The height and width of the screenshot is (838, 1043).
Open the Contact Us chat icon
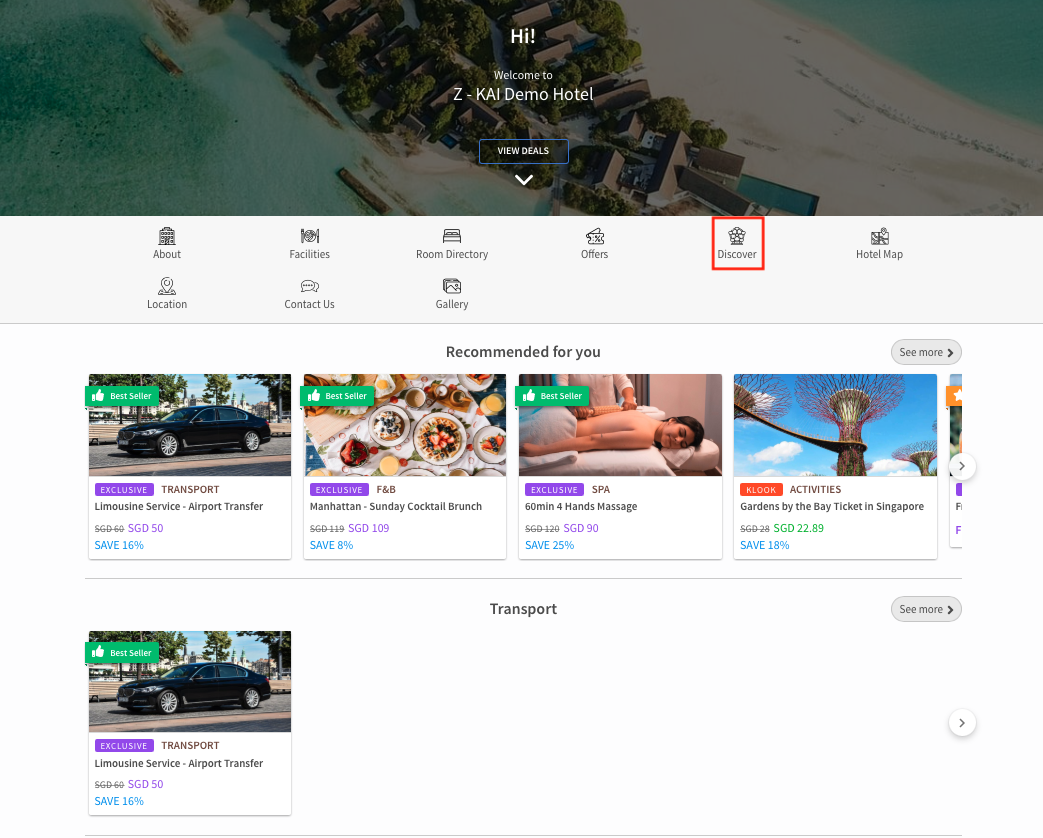click(310, 287)
